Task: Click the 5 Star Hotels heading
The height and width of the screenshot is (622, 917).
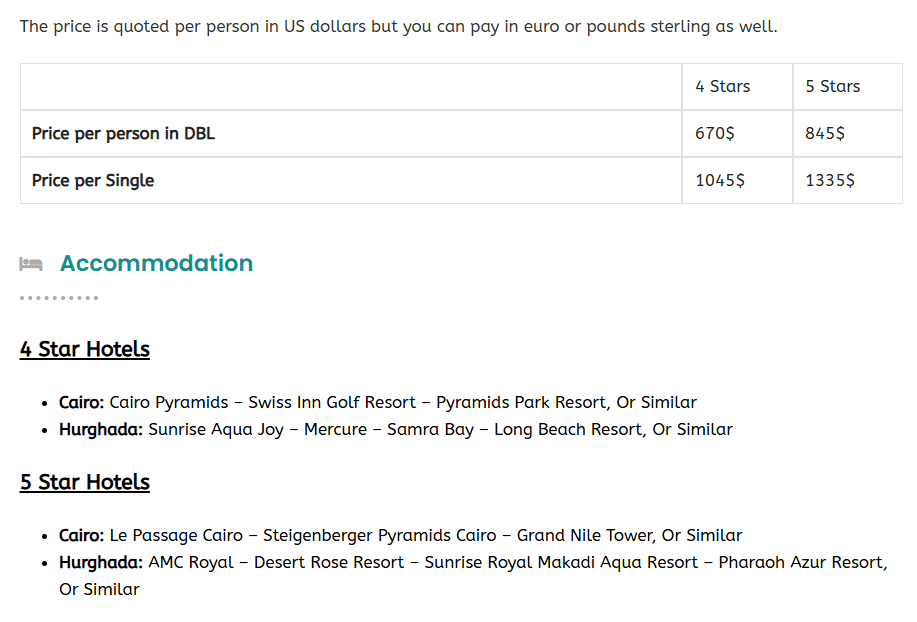Action: tap(85, 482)
